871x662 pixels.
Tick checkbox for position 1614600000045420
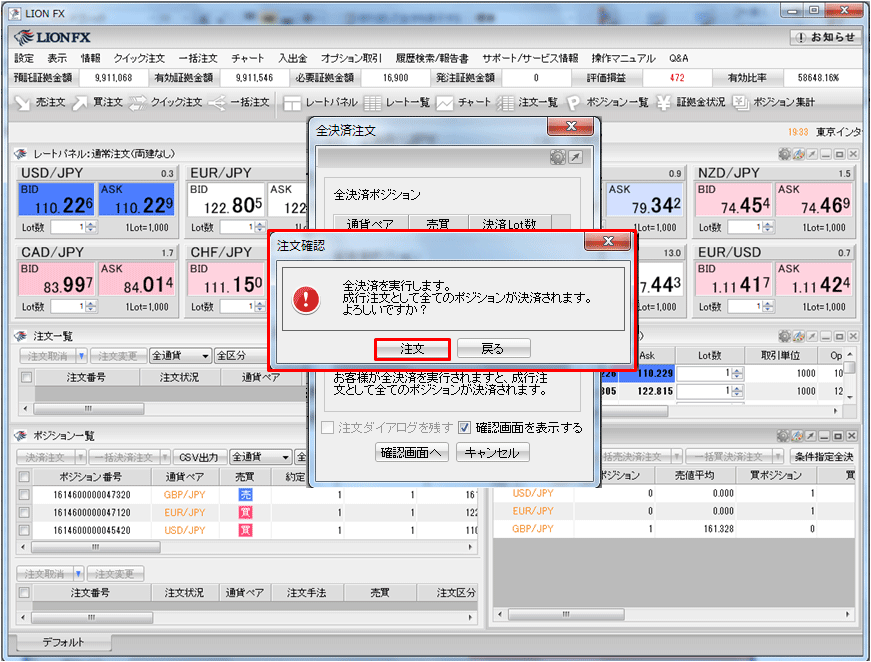pyautogui.click(x=24, y=530)
